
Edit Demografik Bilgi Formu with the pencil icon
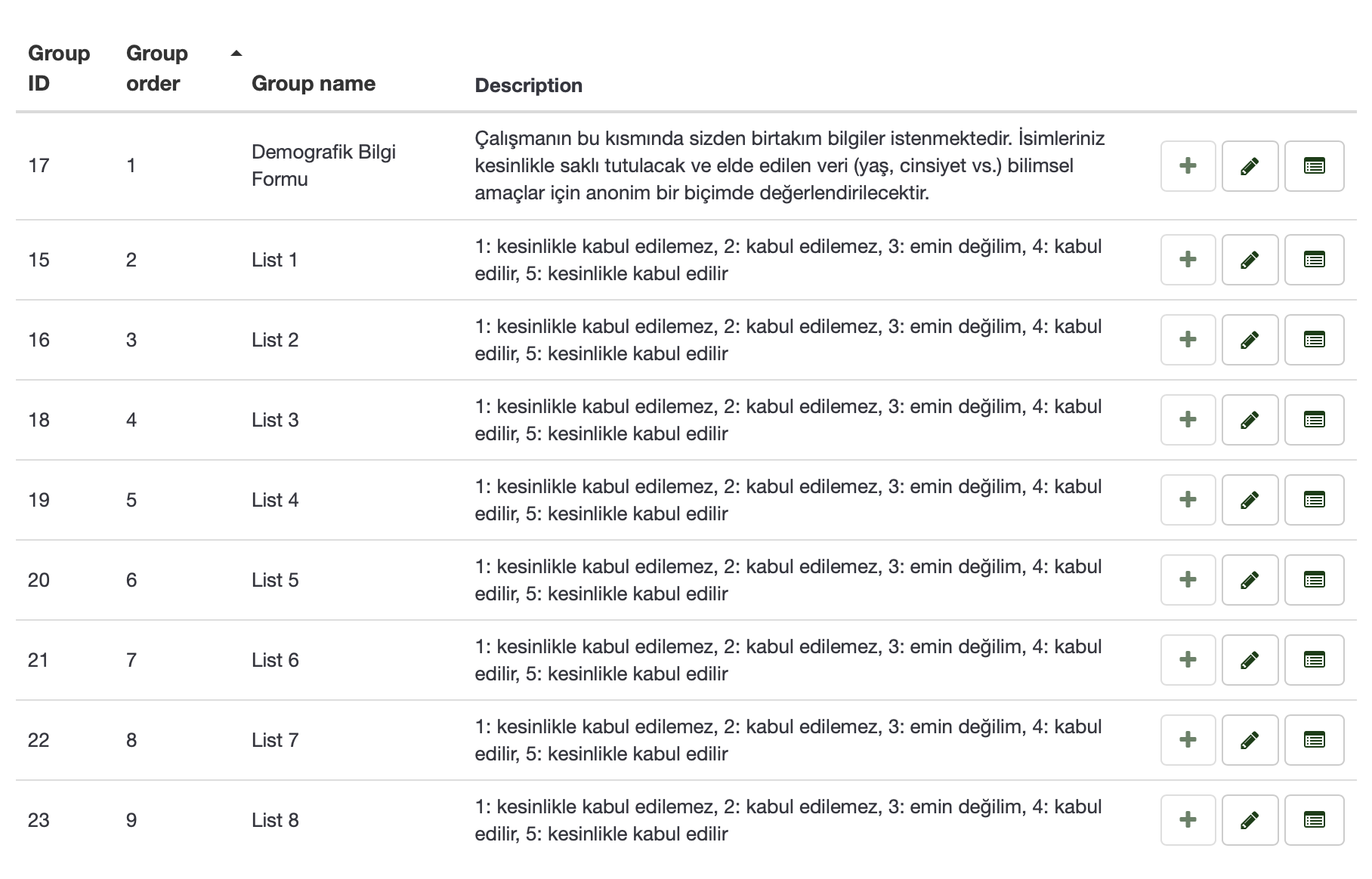point(1250,166)
